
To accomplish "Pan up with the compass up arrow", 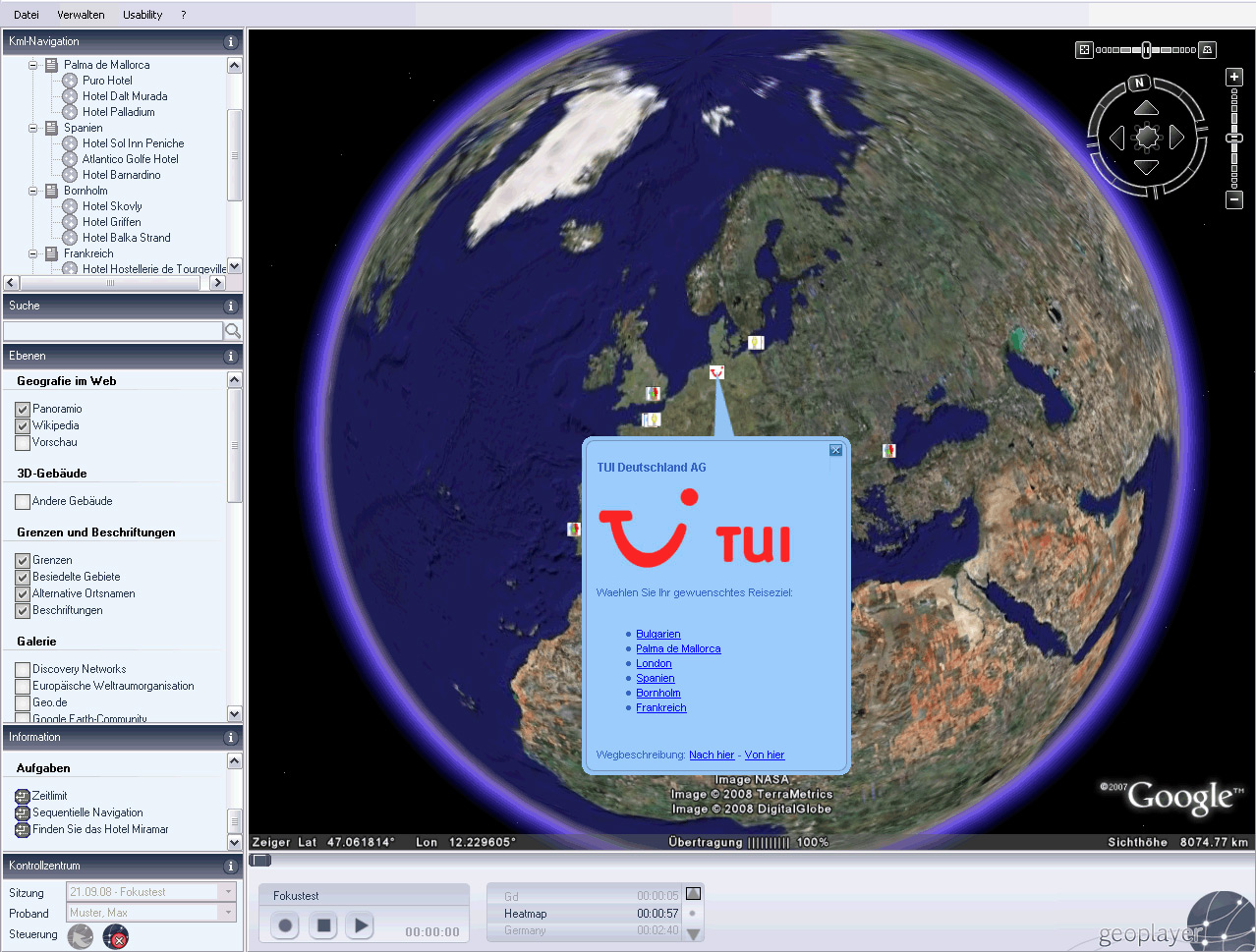I will click(1146, 108).
